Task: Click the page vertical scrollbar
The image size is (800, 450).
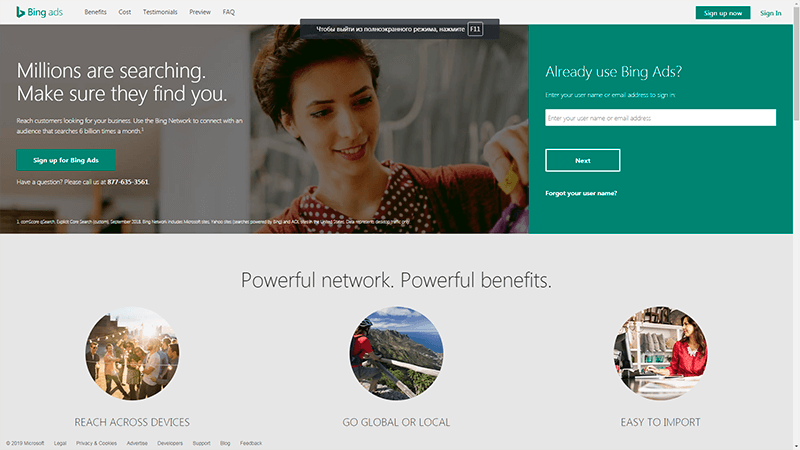Action: click(x=796, y=225)
